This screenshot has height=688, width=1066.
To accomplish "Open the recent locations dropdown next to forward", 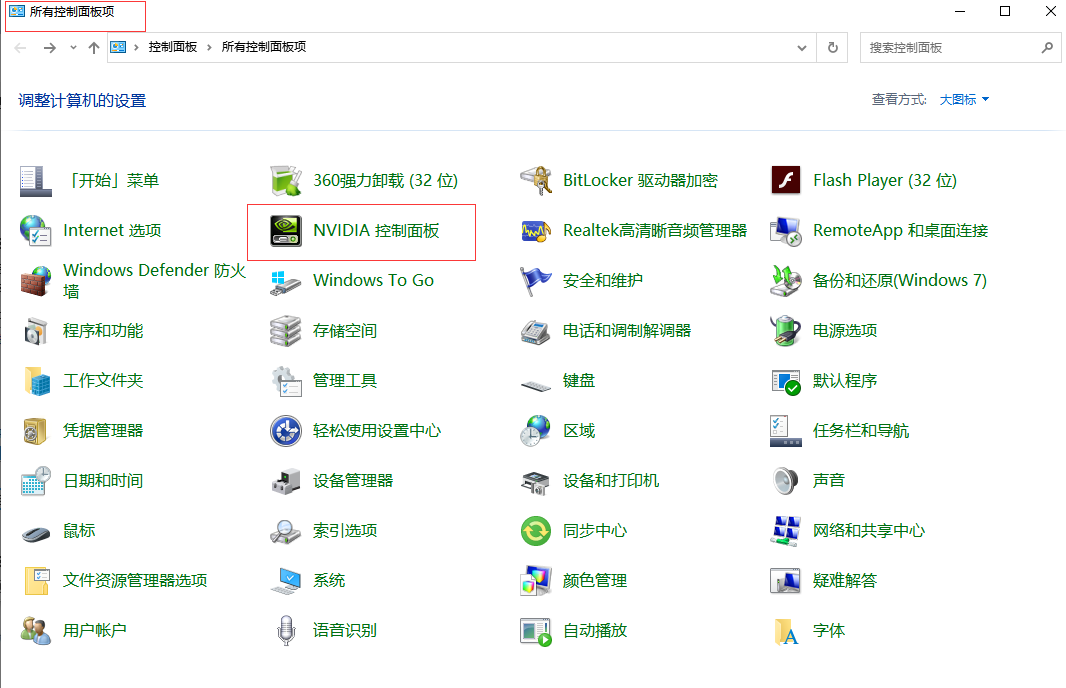I will (74, 47).
